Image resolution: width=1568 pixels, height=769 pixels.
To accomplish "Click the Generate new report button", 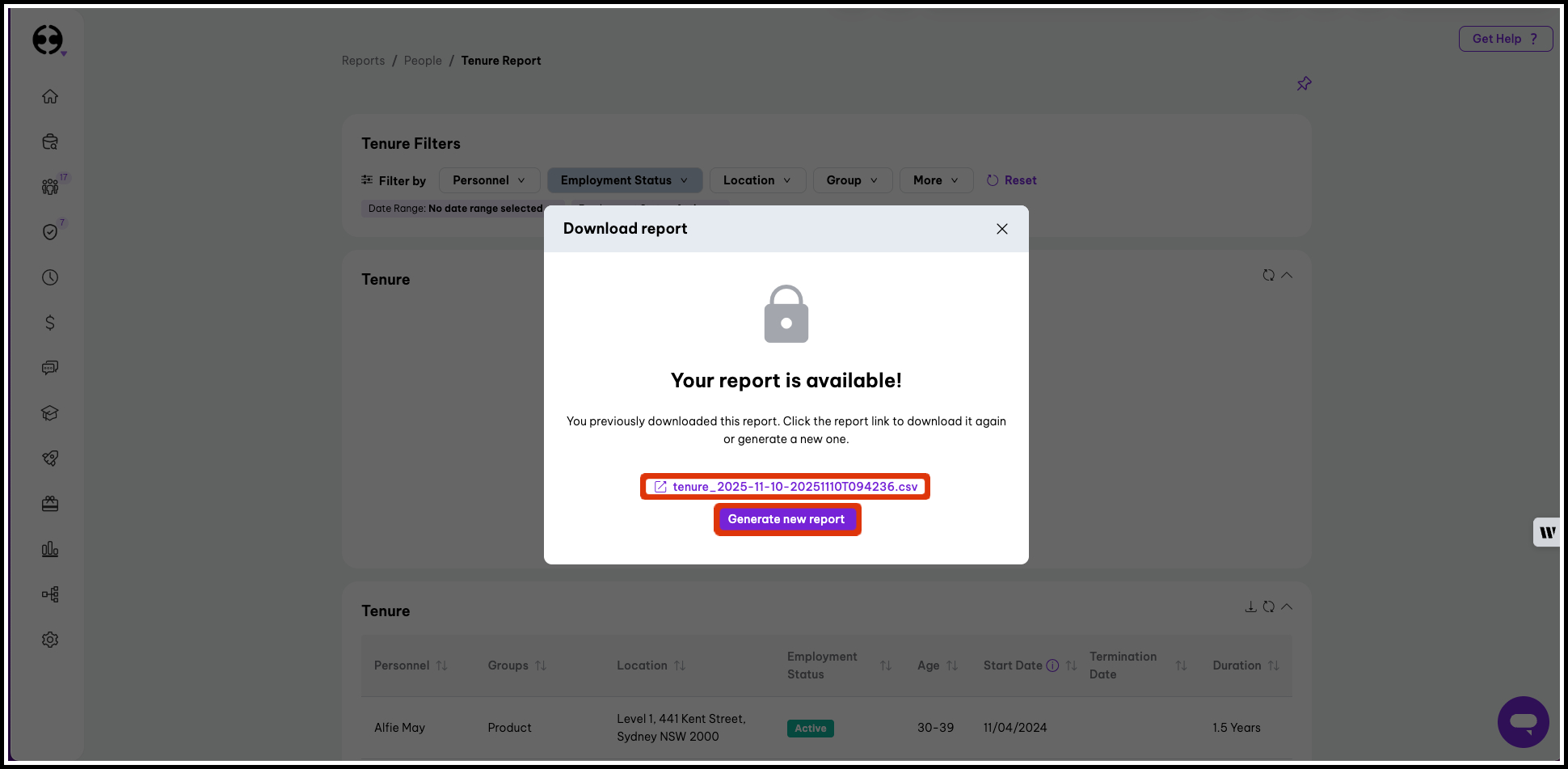I will pyautogui.click(x=786, y=519).
